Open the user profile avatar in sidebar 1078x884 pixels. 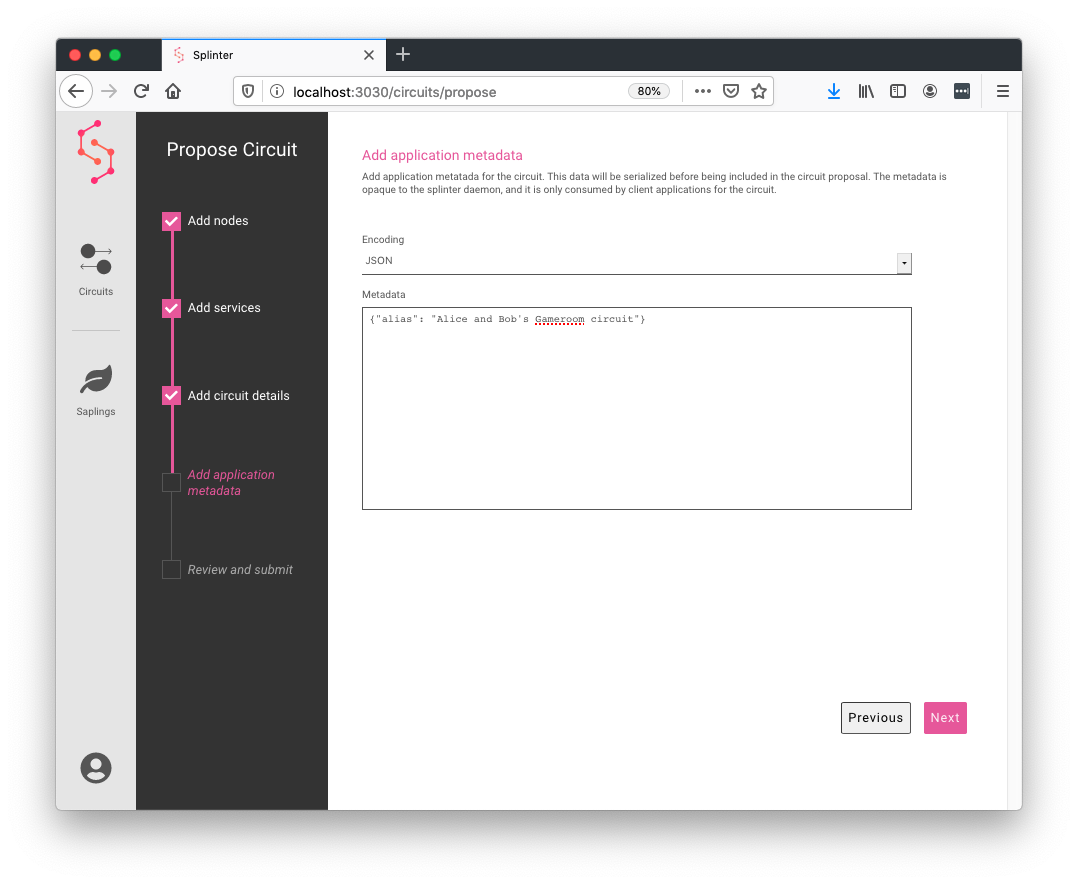(x=96, y=768)
